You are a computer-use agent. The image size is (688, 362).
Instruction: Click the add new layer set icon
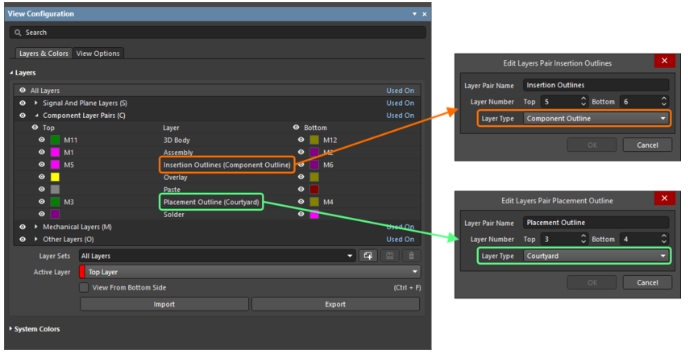(368, 256)
